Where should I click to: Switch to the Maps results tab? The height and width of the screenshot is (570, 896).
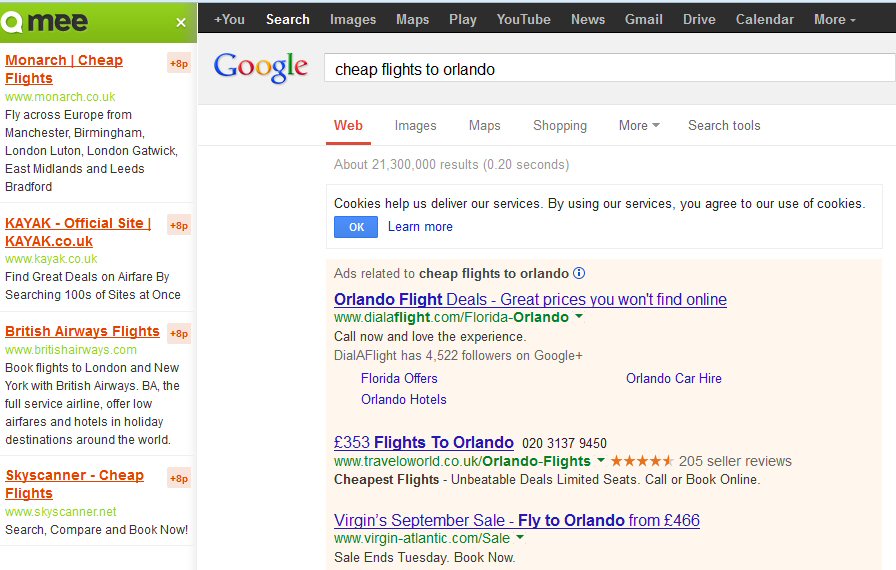485,126
